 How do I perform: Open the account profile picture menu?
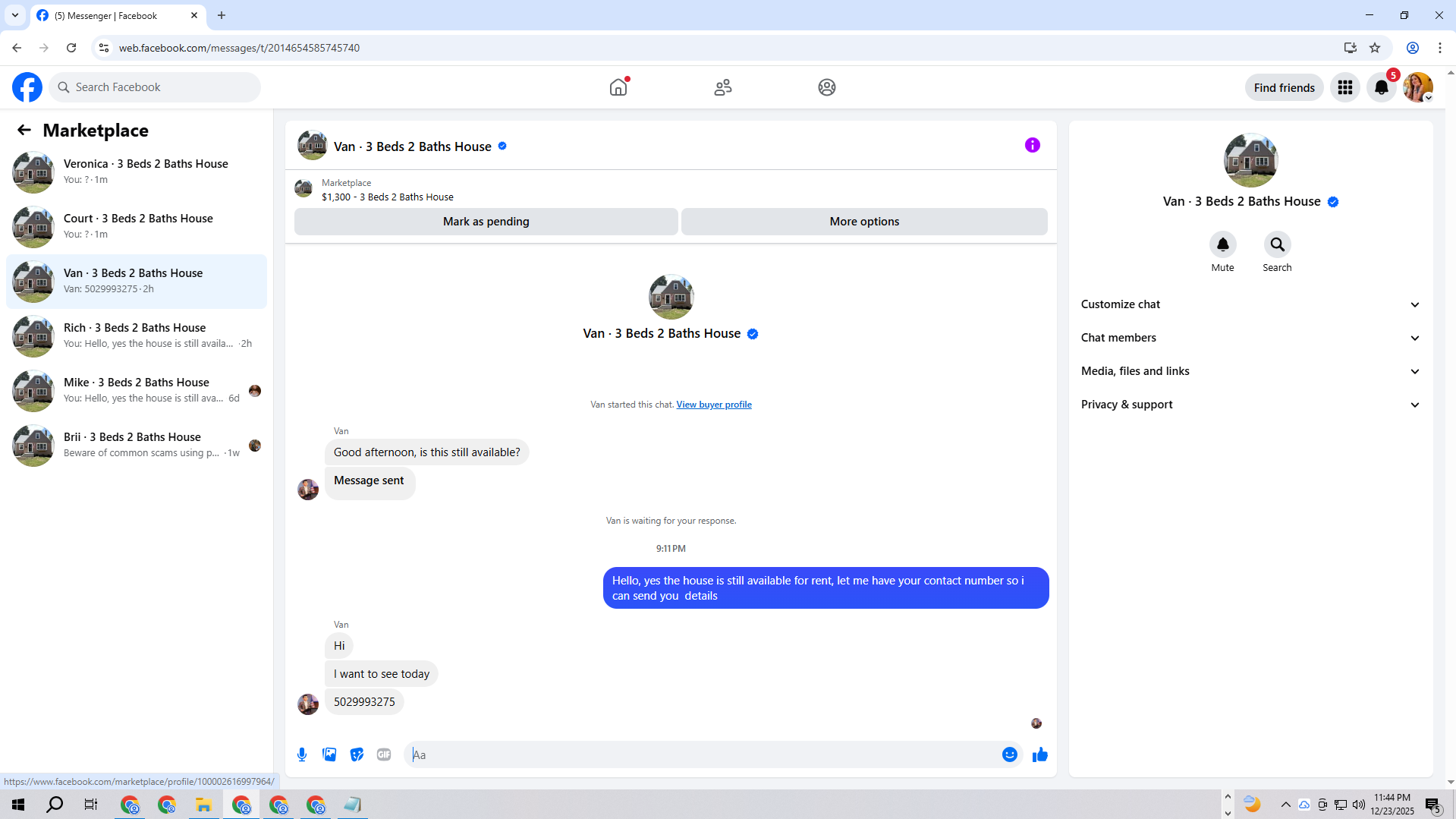pyautogui.click(x=1417, y=87)
